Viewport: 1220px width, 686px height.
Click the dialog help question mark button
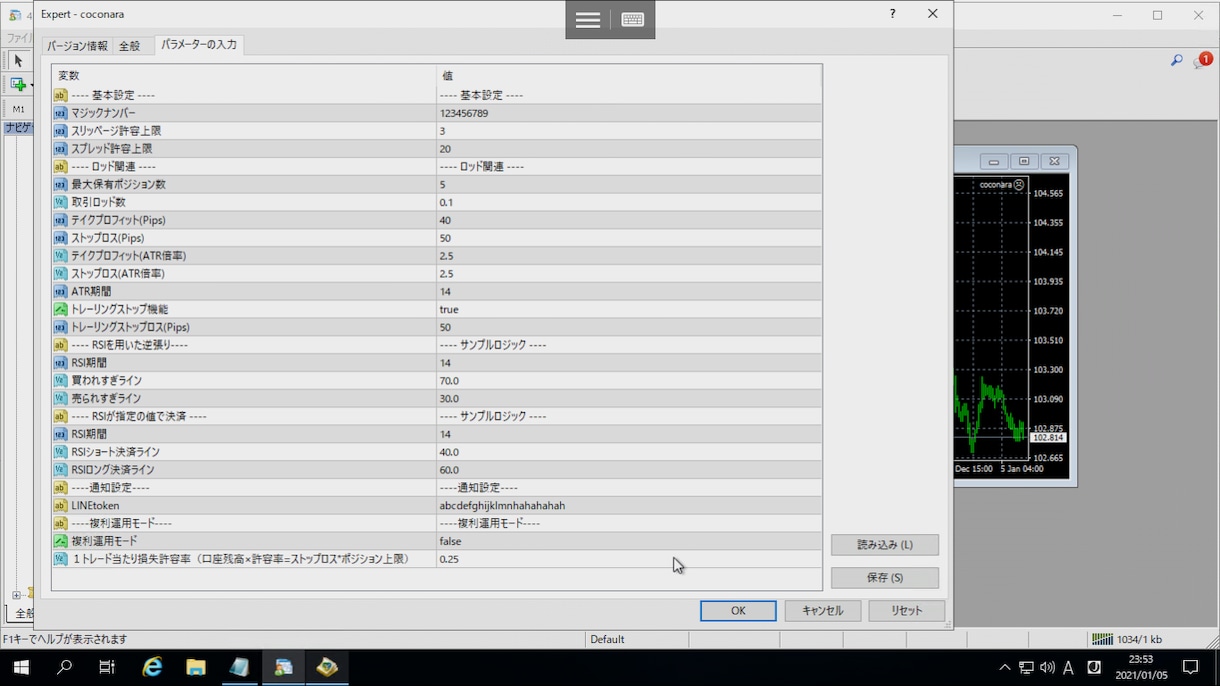click(893, 14)
